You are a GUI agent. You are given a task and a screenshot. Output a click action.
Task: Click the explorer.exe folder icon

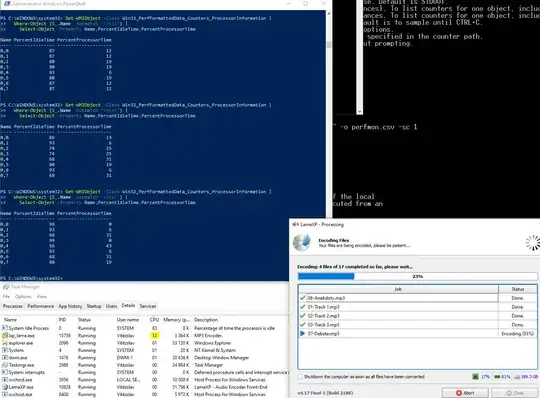coord(5,343)
